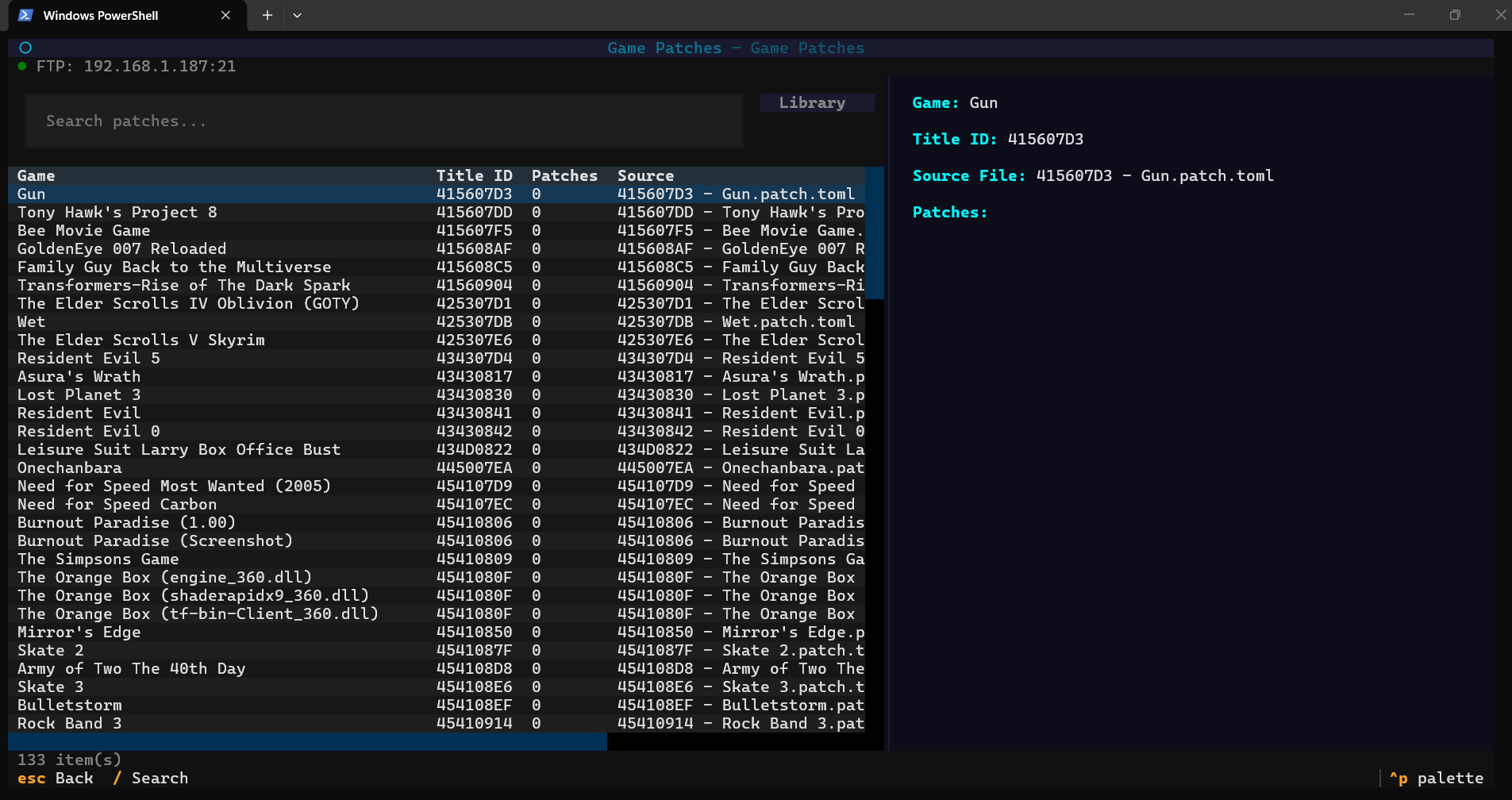The image size is (1512, 800).
Task: Select the Onechanbara row
Action: click(x=437, y=467)
